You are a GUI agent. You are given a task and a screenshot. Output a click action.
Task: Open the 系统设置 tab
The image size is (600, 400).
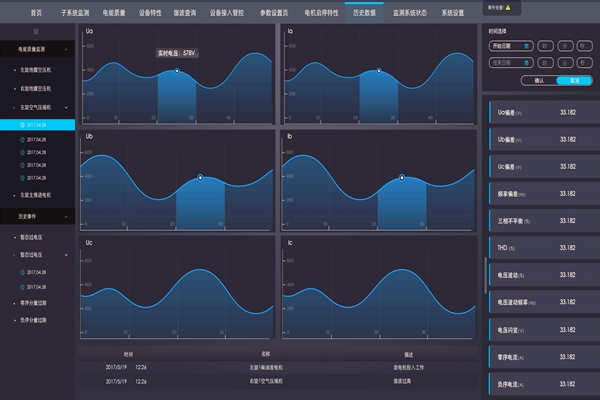point(455,12)
